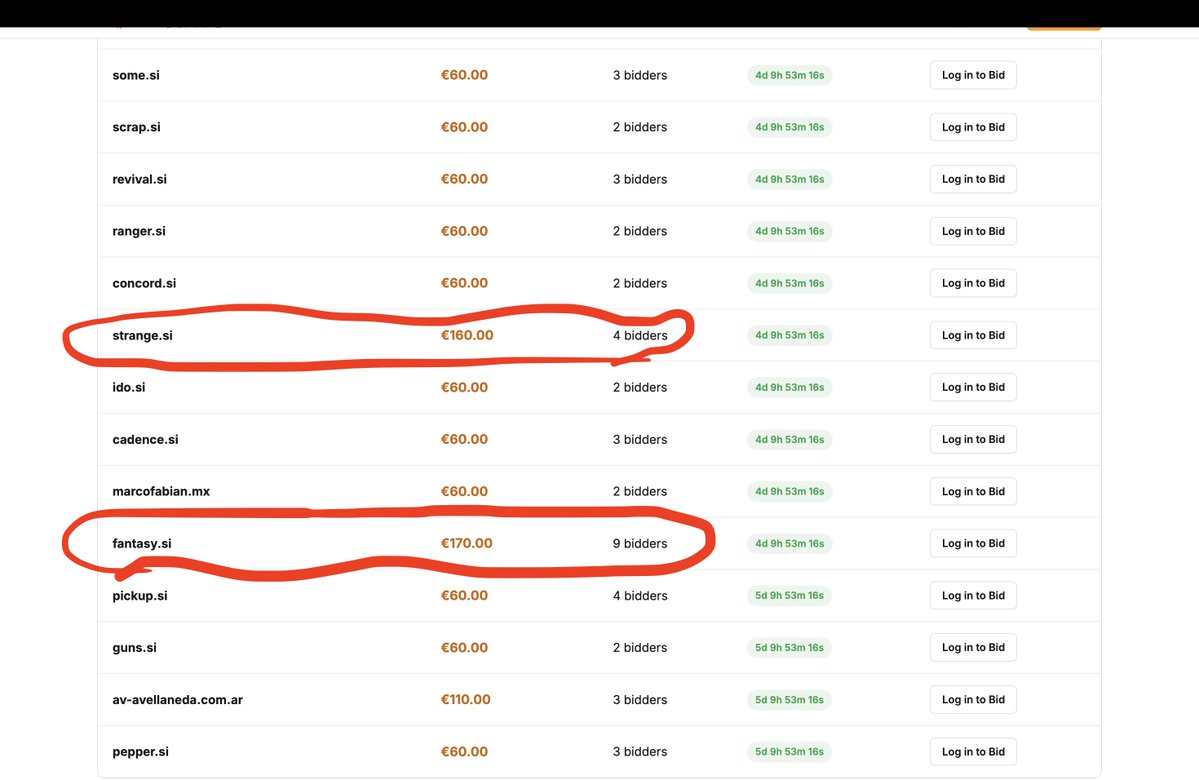Screen dimensions: 1199x780
Task: Click Log in to Bid for guns.si
Action: pos(973,647)
